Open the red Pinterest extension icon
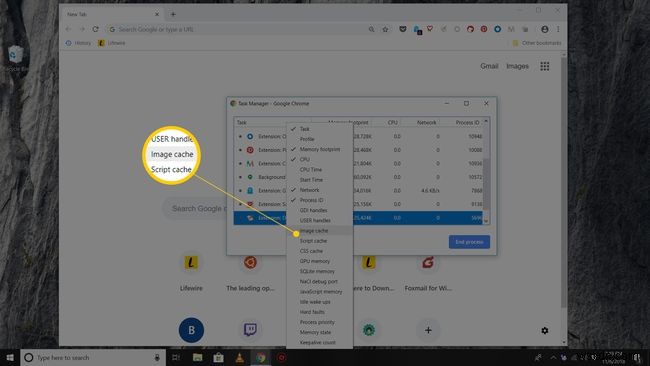 [484, 29]
